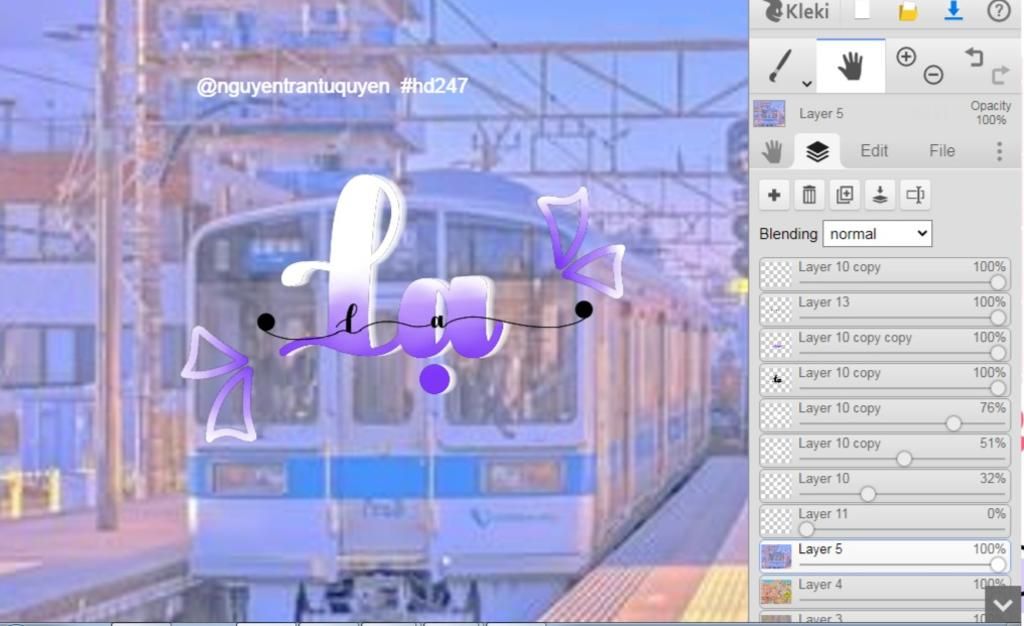Adjust opacity slider at 51%
The height and width of the screenshot is (626, 1024).
coord(904,458)
